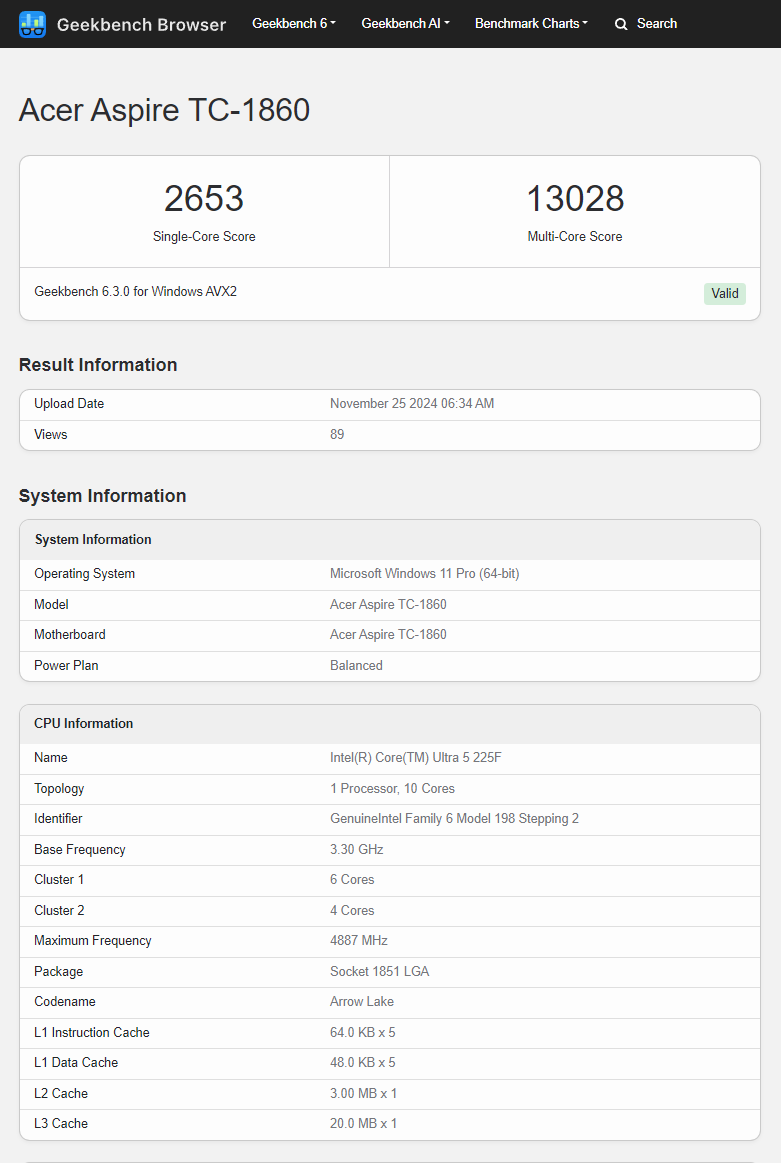Viewport: 781px width, 1163px height.
Task: Select the Single-Core Score box
Action: pos(204,210)
